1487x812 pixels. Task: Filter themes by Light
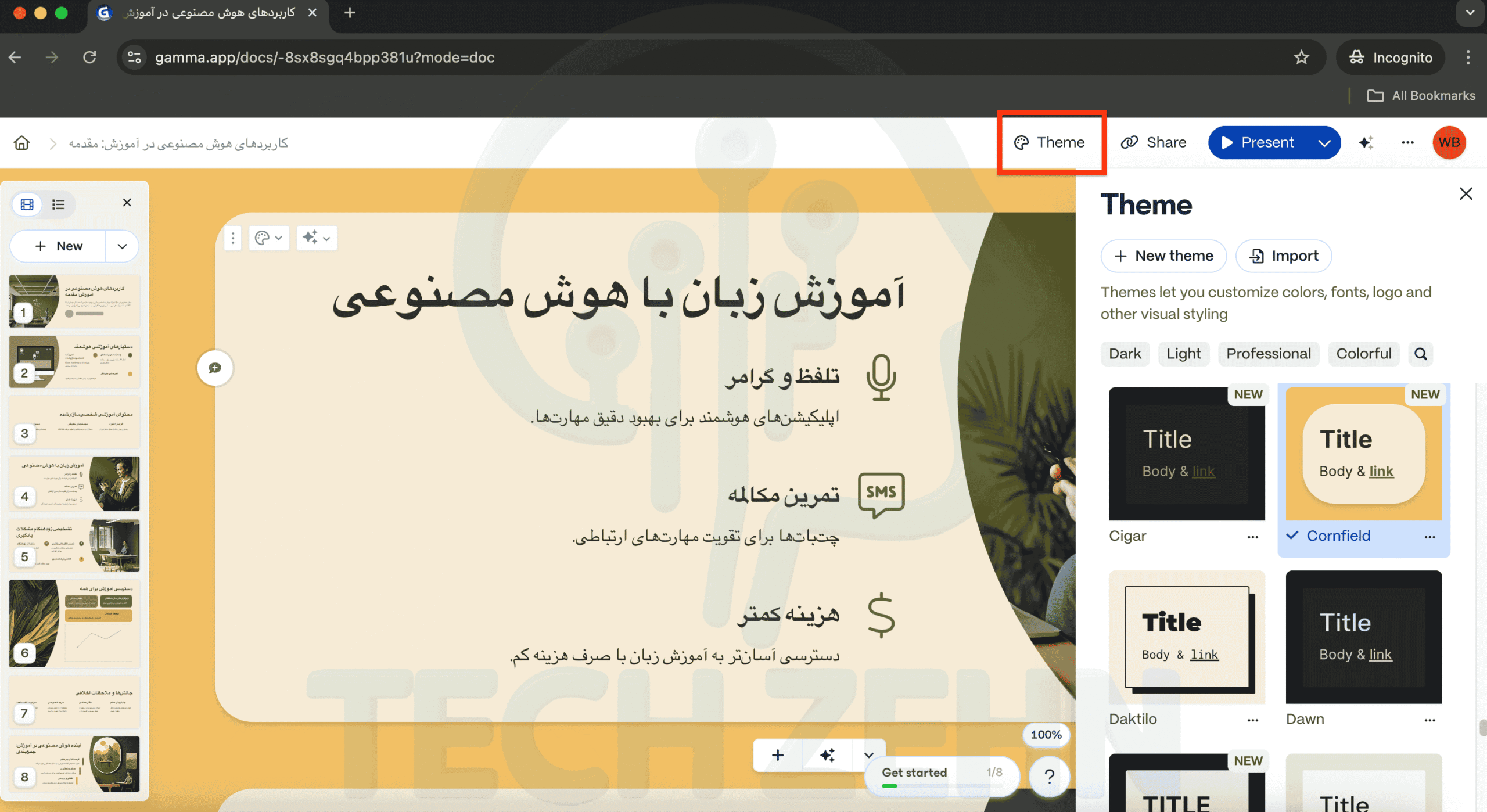1184,354
